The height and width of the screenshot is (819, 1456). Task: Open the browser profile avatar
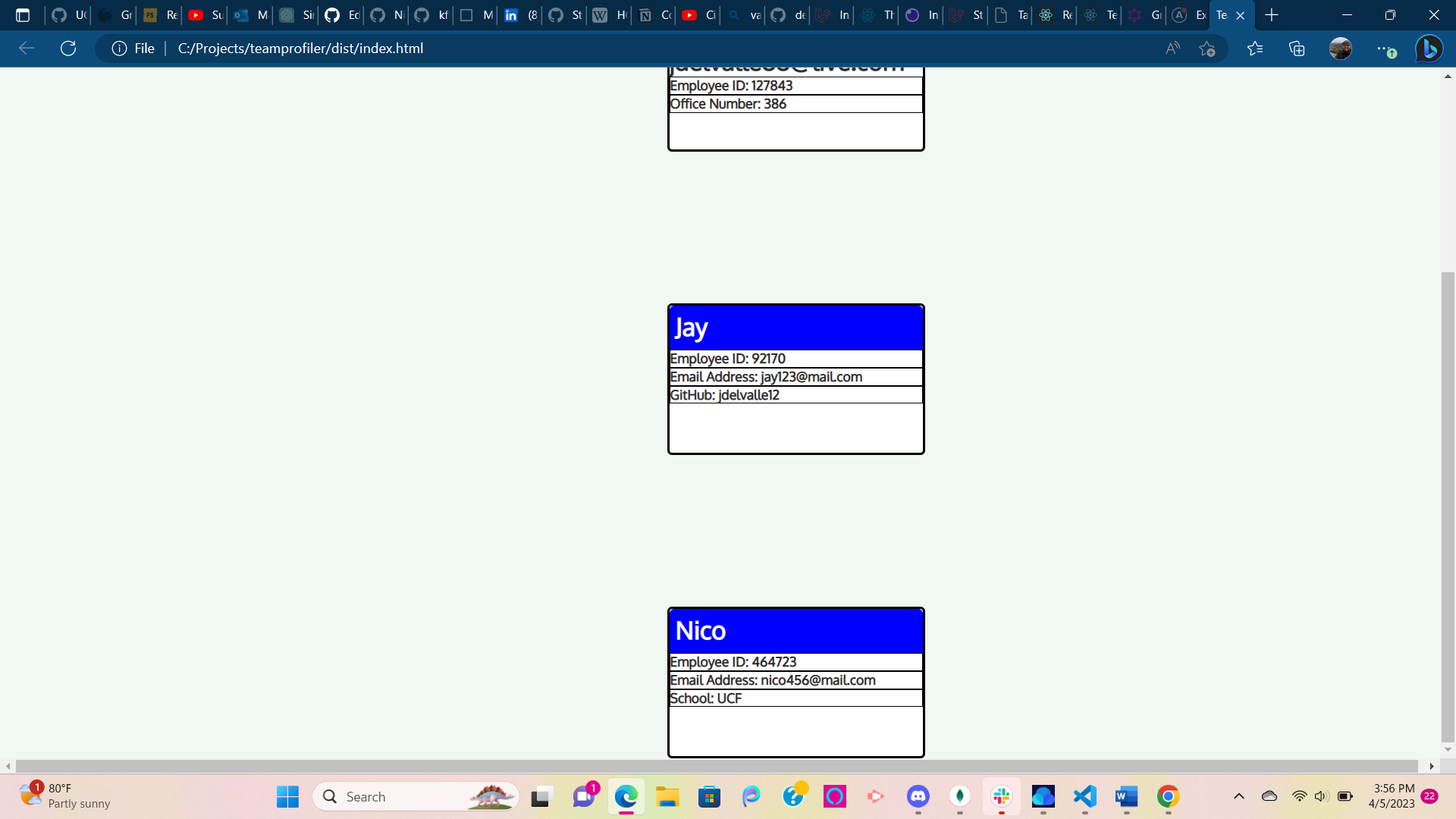click(1340, 48)
